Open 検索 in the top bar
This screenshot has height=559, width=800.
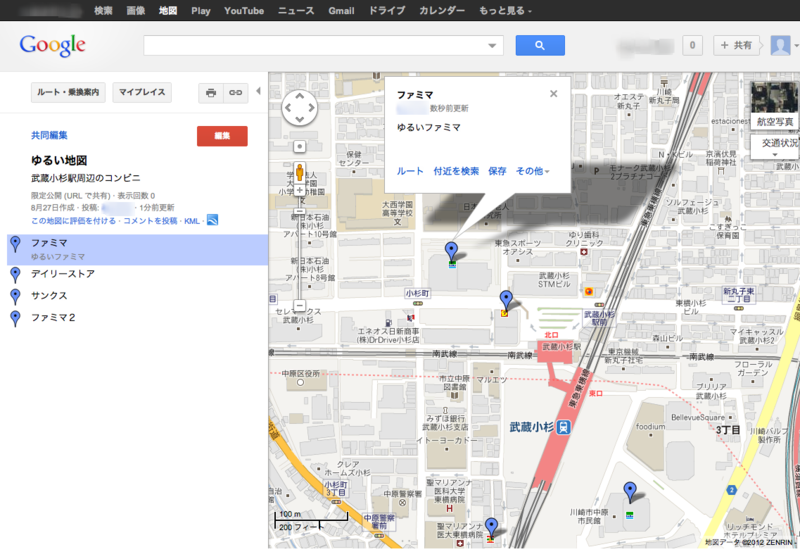click(x=103, y=10)
